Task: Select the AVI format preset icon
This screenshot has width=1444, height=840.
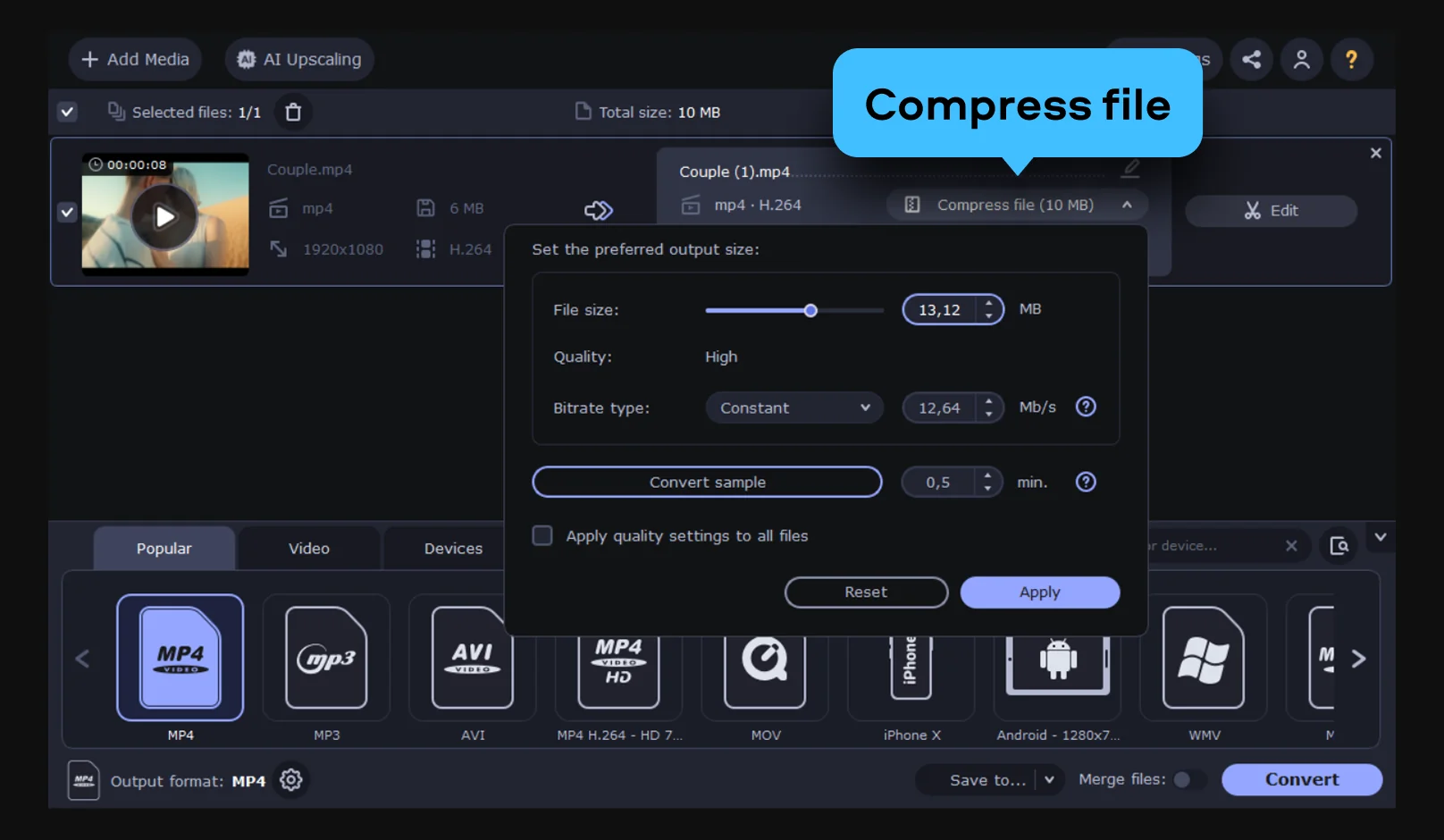Action: coord(473,658)
